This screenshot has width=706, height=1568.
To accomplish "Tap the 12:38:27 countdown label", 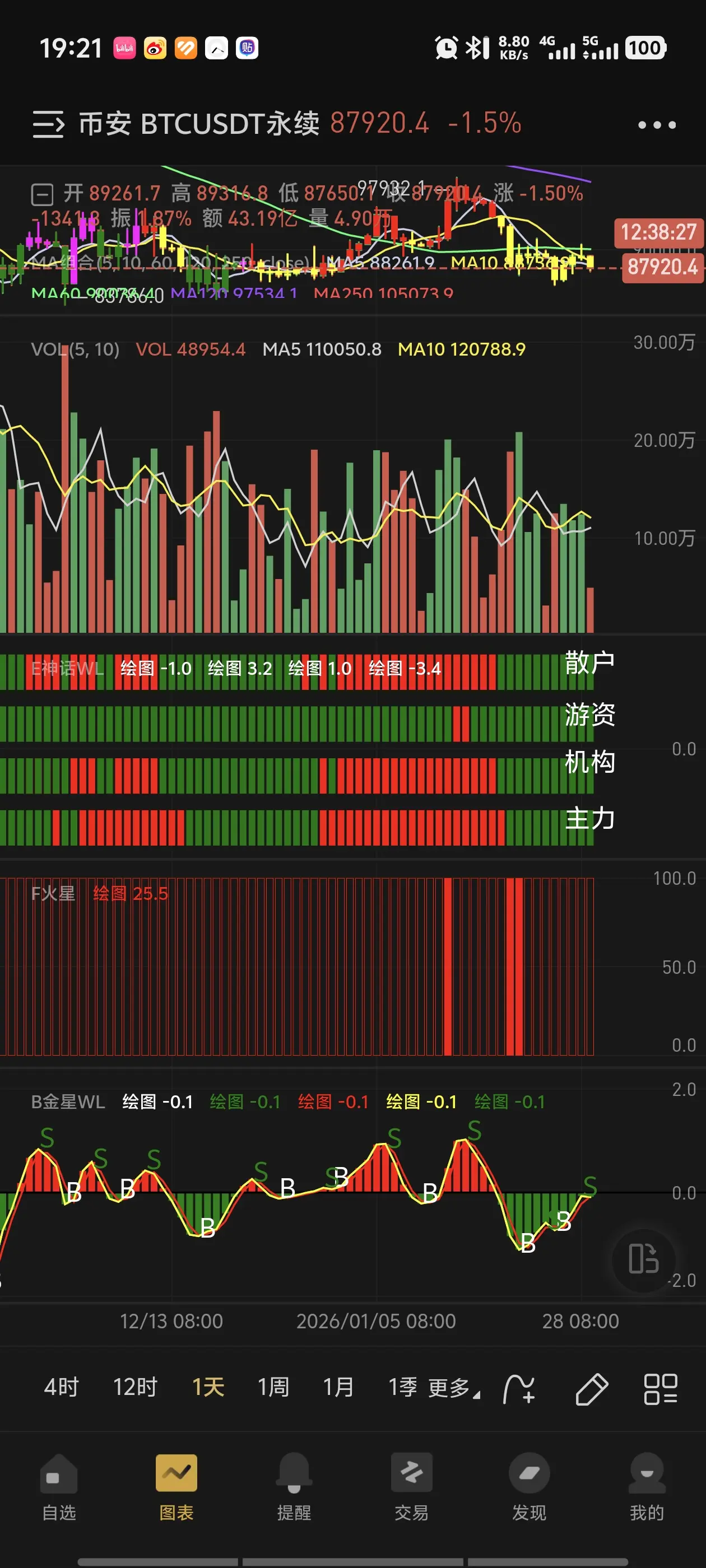I will pyautogui.click(x=658, y=232).
